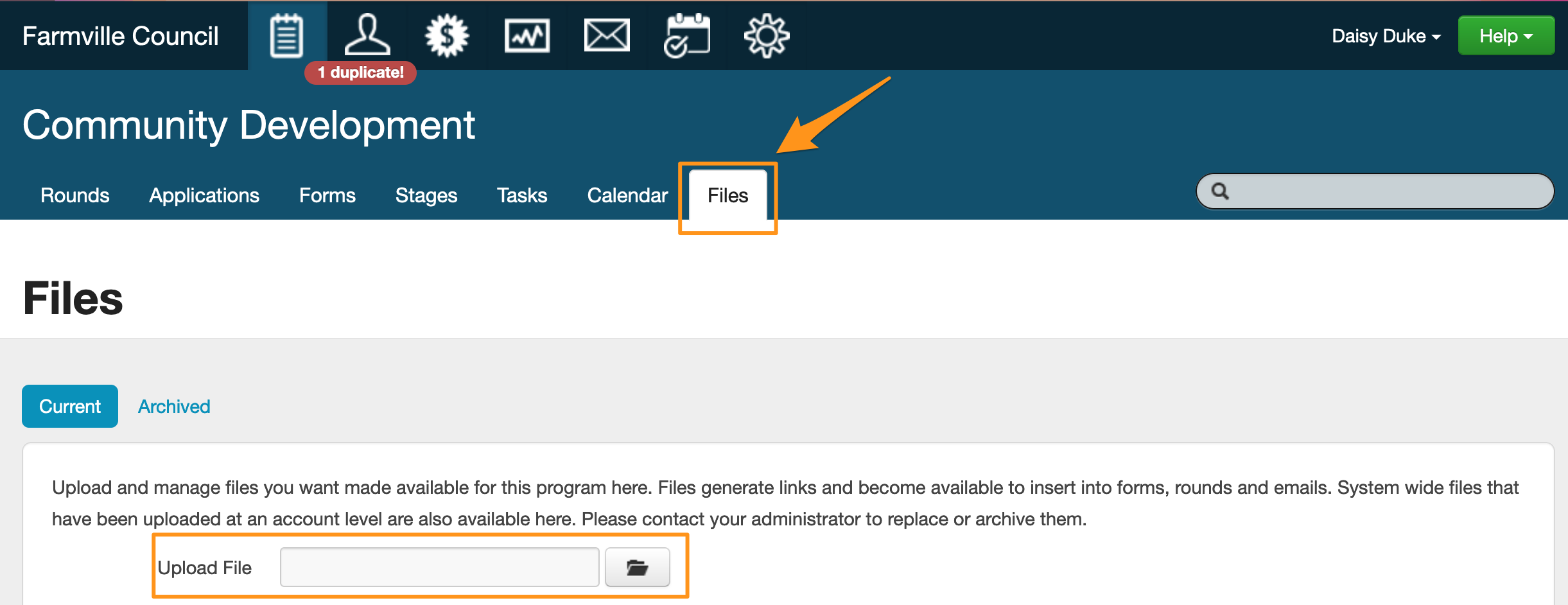
Task: Click the search box in header
Action: coord(1387,191)
